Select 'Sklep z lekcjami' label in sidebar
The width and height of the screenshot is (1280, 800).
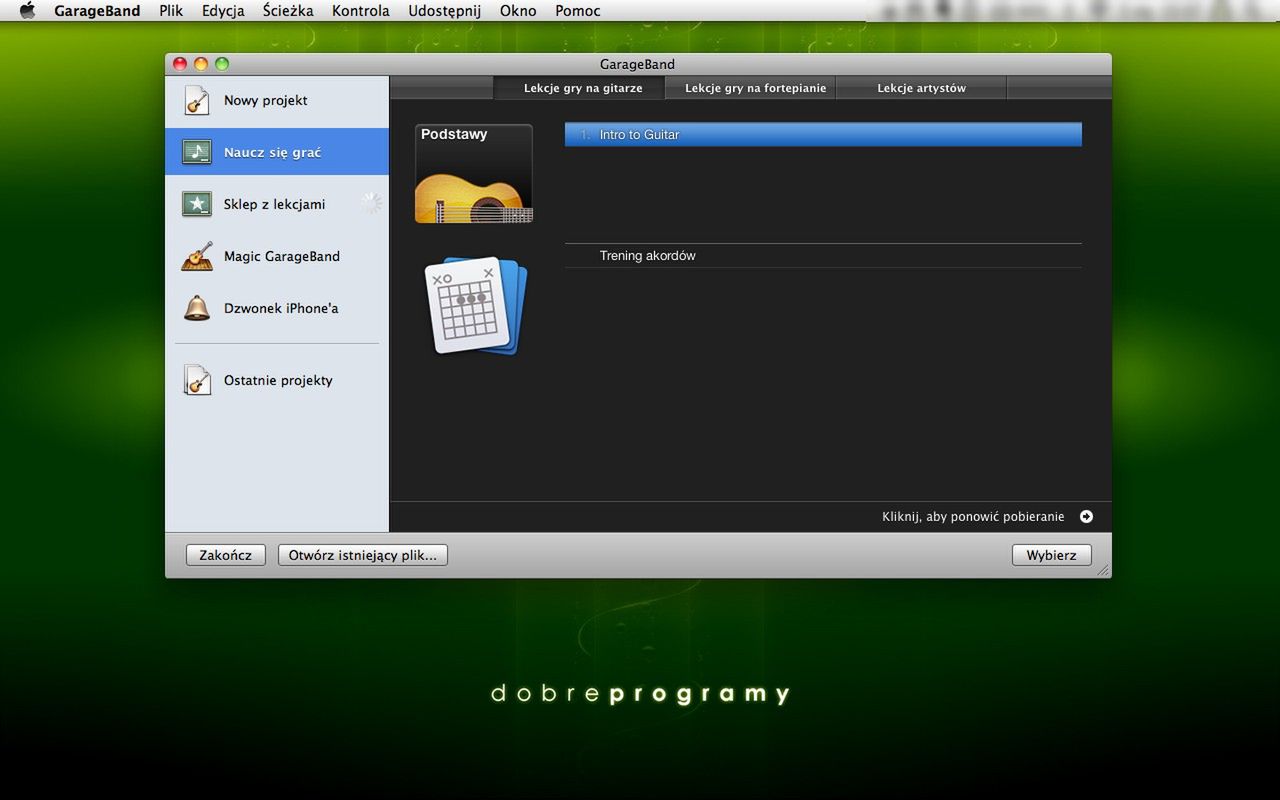coord(275,204)
